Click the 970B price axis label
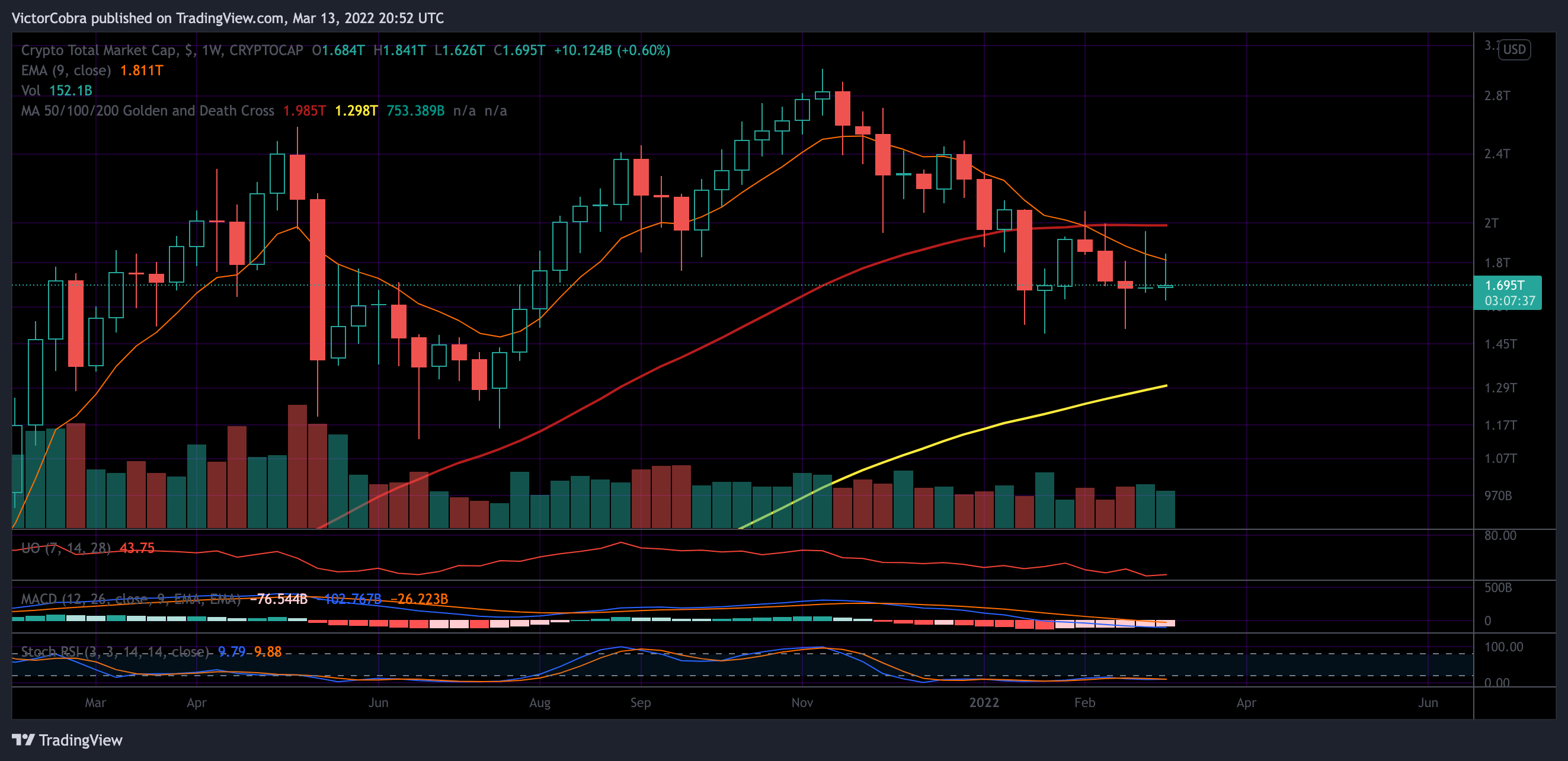The height and width of the screenshot is (761, 1568). (x=1498, y=495)
